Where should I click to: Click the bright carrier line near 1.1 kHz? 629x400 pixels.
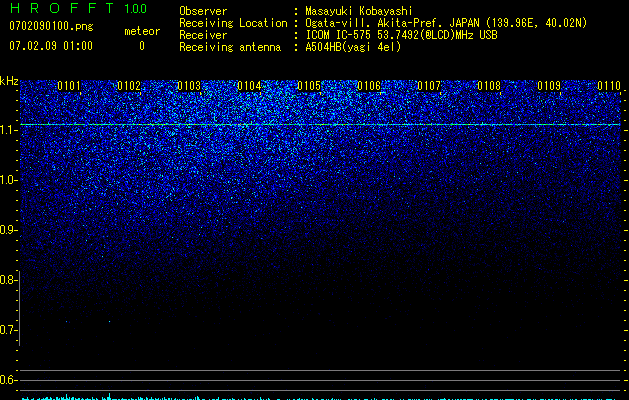pos(320,125)
